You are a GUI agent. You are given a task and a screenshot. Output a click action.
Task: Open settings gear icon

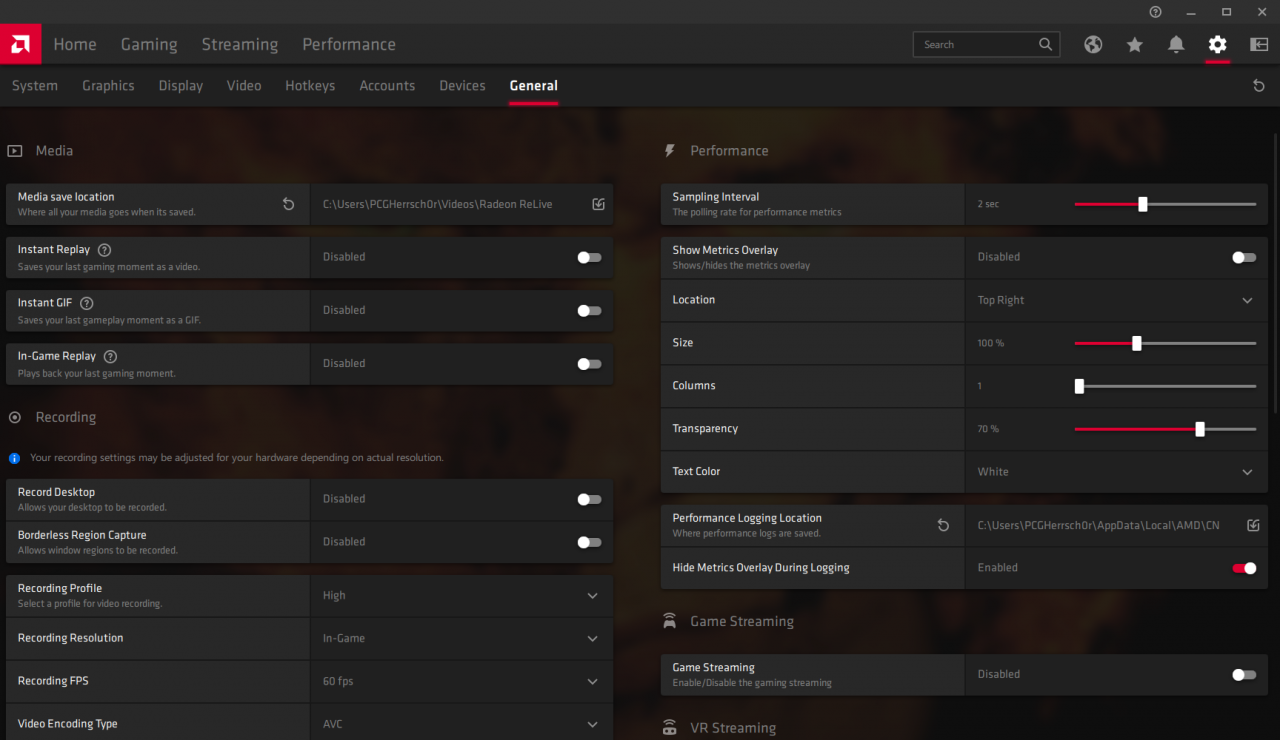1217,44
